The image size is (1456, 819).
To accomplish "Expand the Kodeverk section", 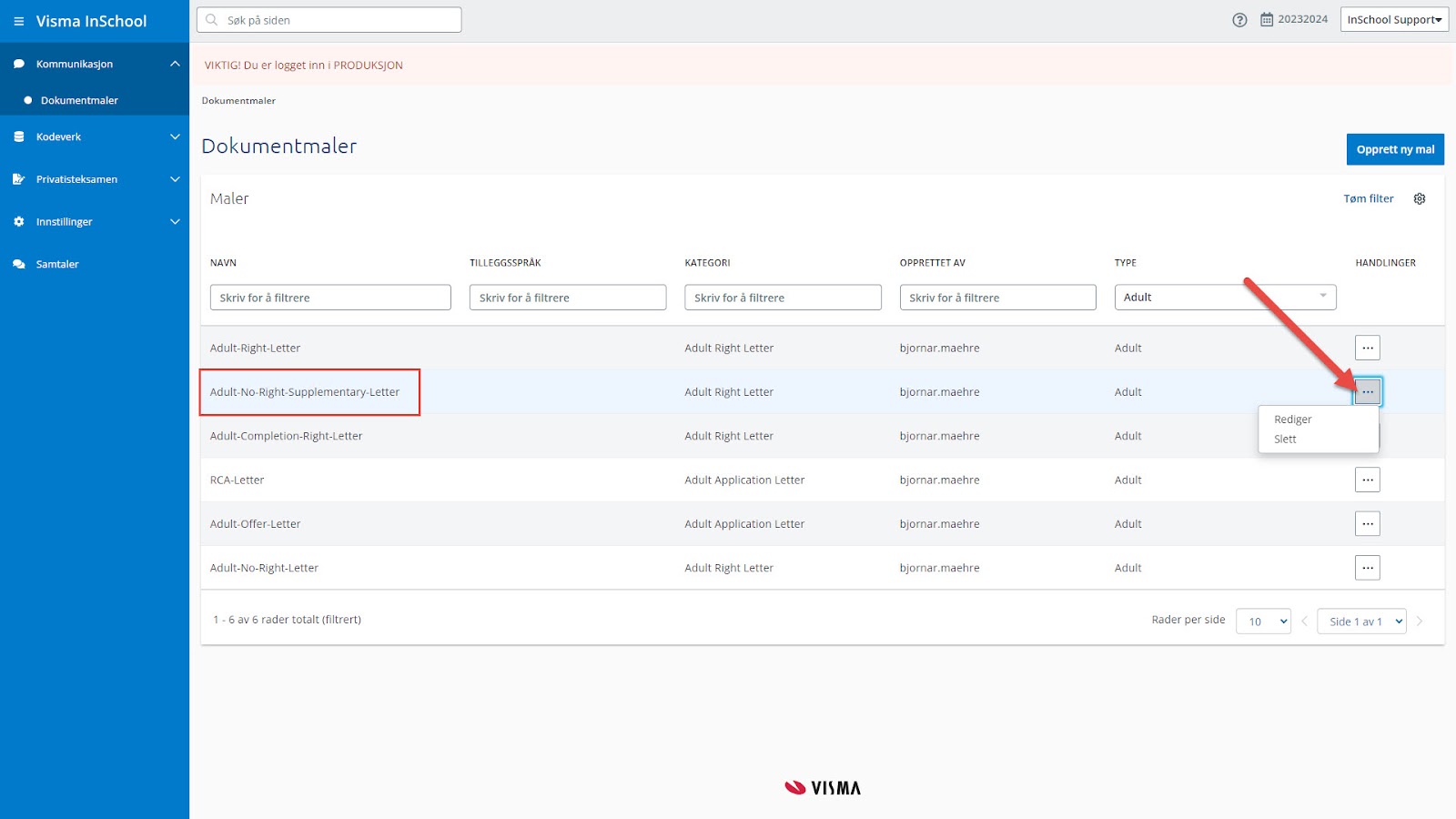I will pyautogui.click(x=175, y=136).
